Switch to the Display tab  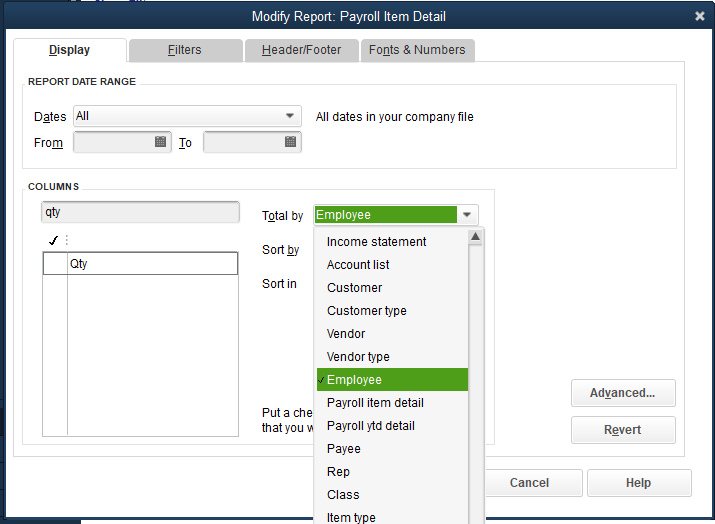pos(69,50)
